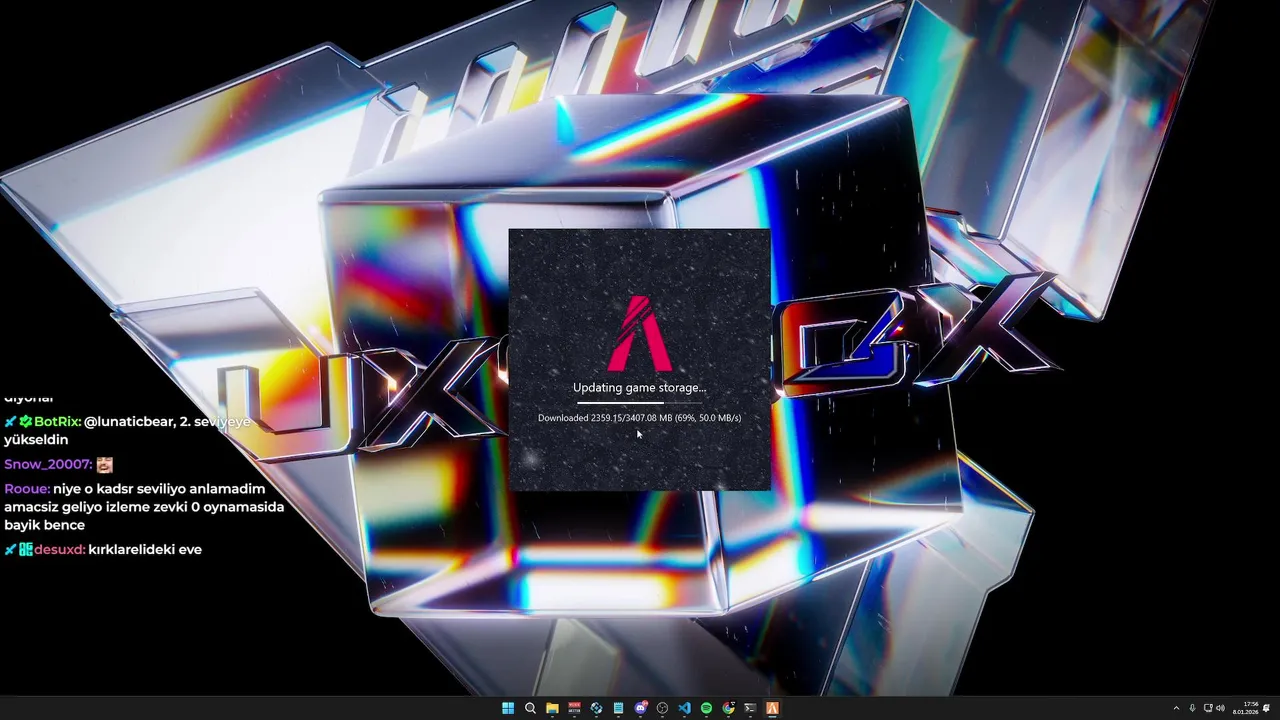
Task: Click the 'niye o kadsr seviliyo' chat message
Action: click(x=145, y=507)
